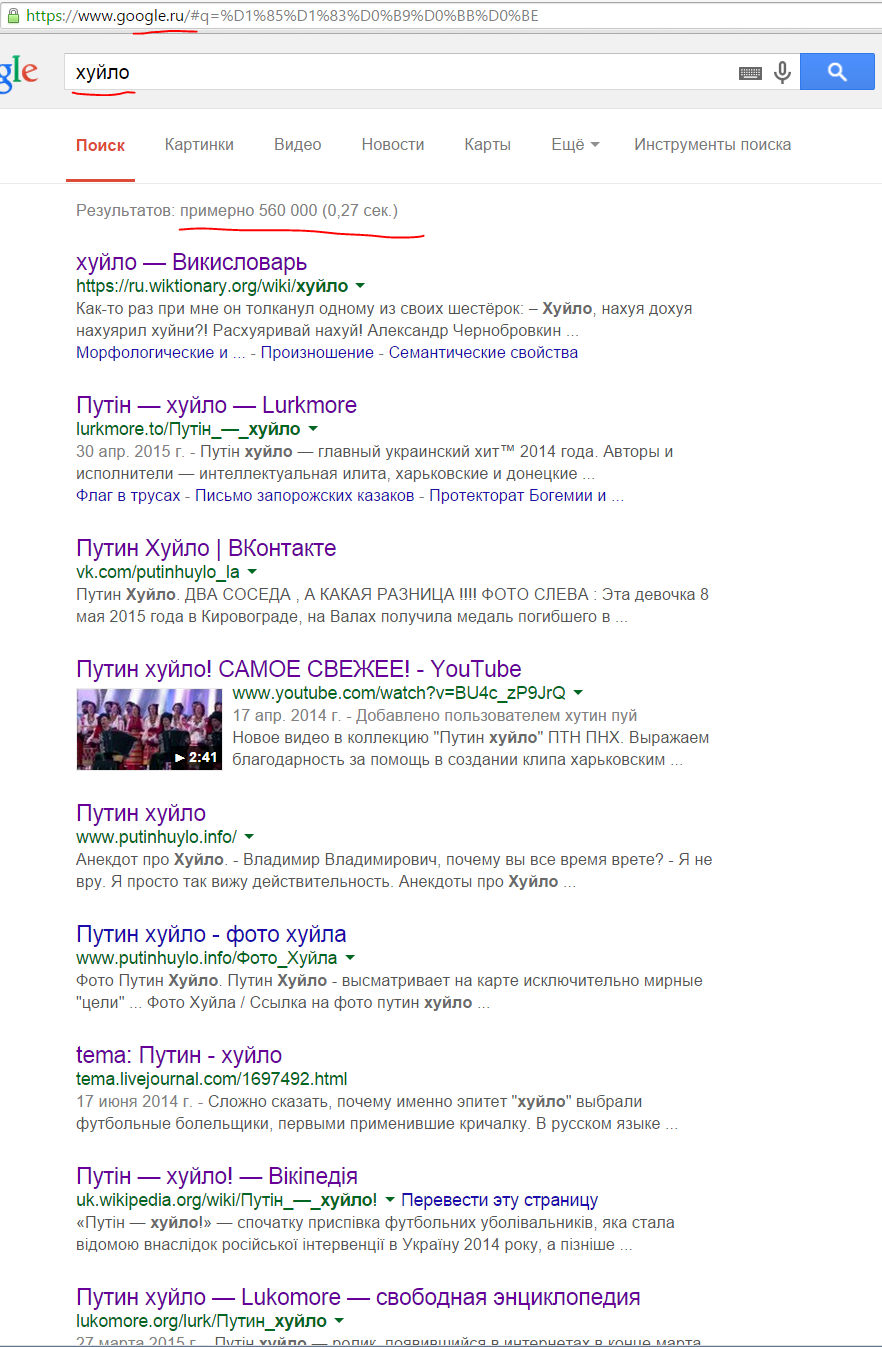Expand arrow next to uk.wikipedia.org URL
This screenshot has height=1347, width=882.
tap(390, 1200)
